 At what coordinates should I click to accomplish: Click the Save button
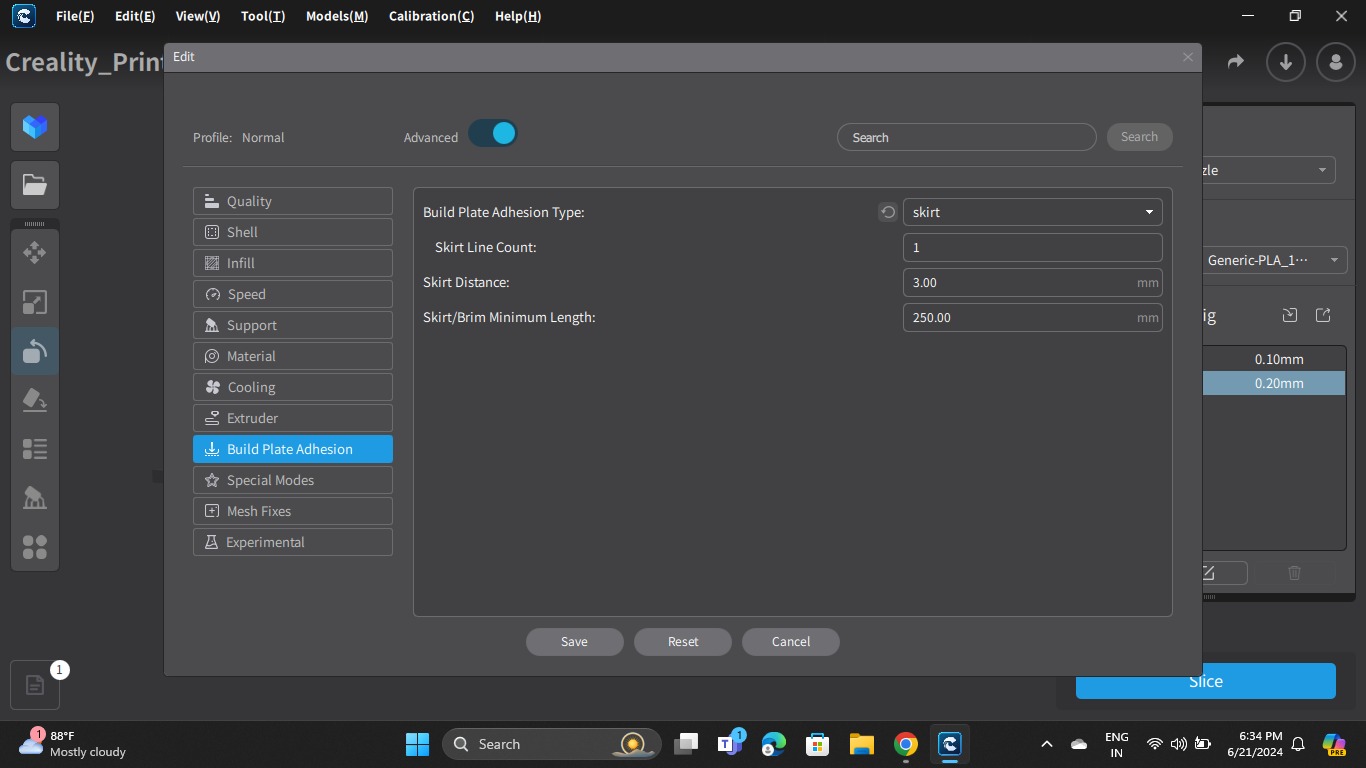(575, 642)
